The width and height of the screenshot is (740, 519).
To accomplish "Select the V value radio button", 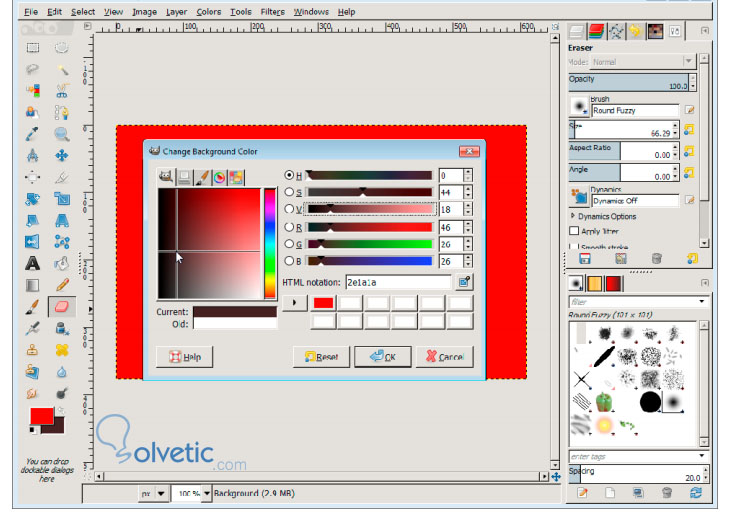I will click(x=289, y=209).
